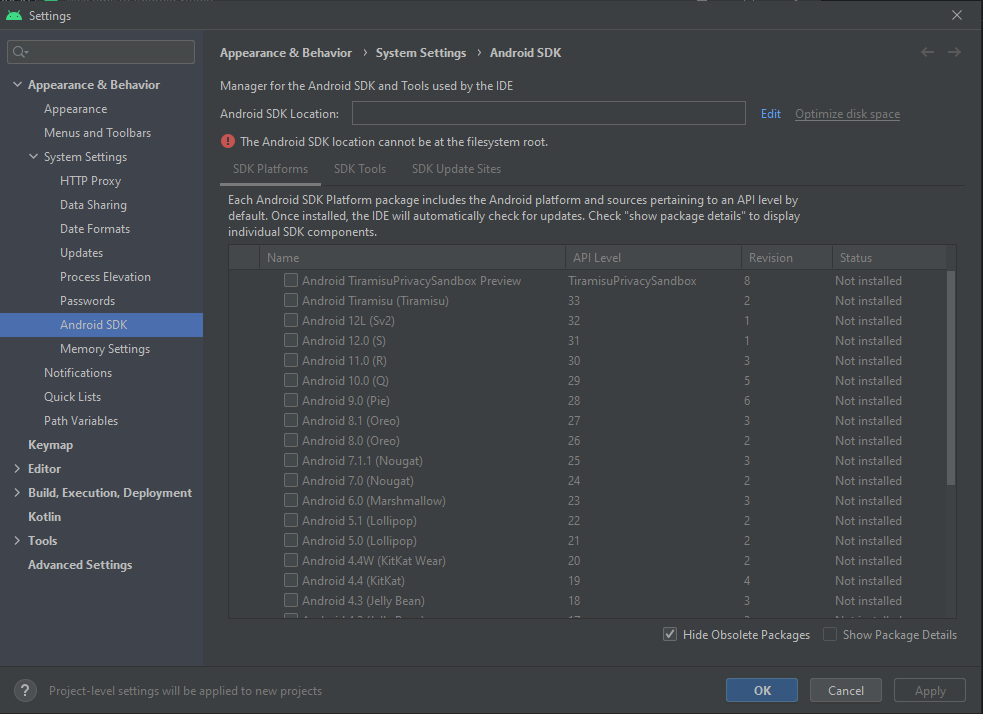Tick the Android Tiramisu (Tiramisu) checkbox
983x714 pixels.
click(291, 300)
